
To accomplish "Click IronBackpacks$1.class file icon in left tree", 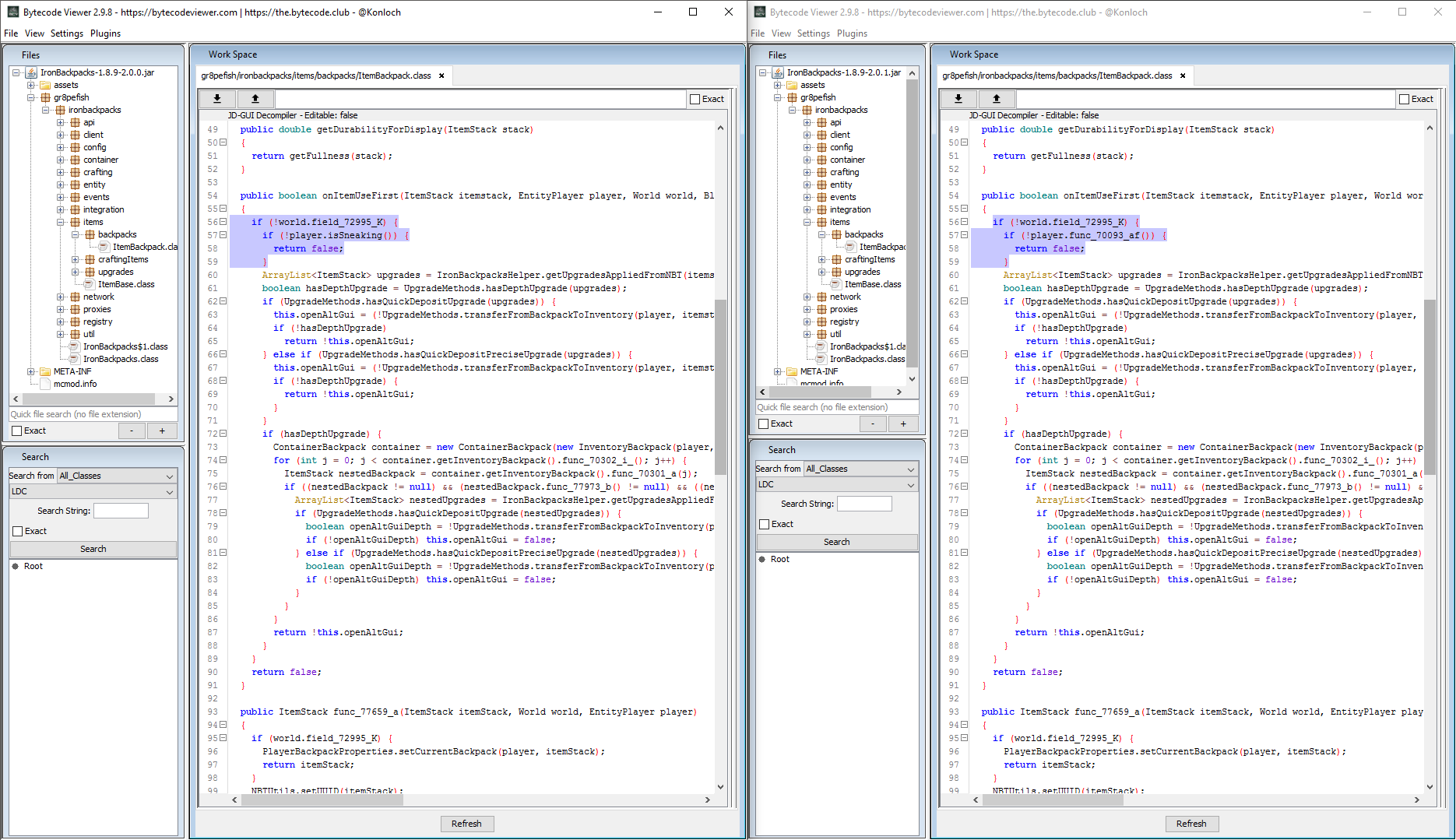I will click(75, 346).
